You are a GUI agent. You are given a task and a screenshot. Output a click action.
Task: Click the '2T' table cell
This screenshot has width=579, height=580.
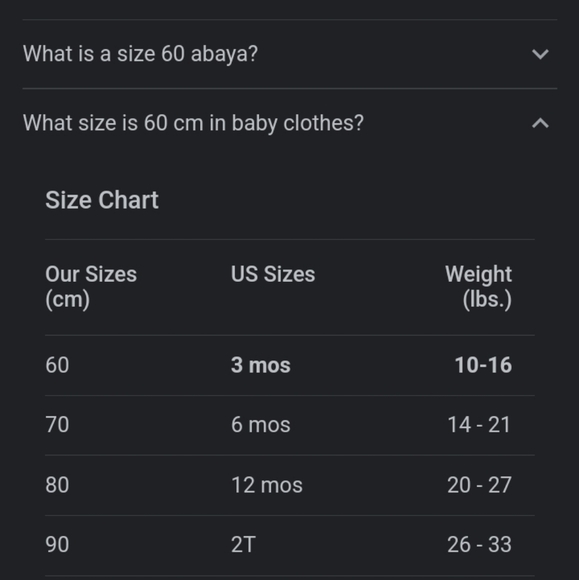pyautogui.click(x=243, y=544)
